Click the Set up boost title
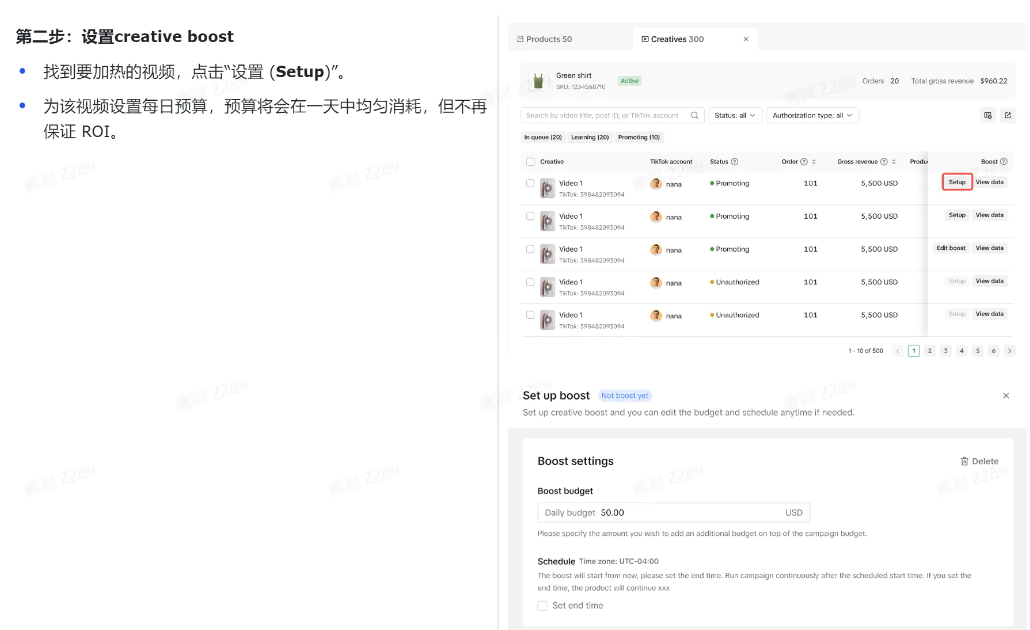This screenshot has width=1030, height=630. (x=556, y=395)
